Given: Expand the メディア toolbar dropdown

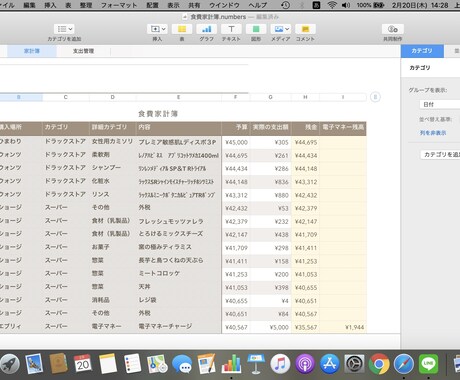Looking at the screenshot, I should pos(280,29).
